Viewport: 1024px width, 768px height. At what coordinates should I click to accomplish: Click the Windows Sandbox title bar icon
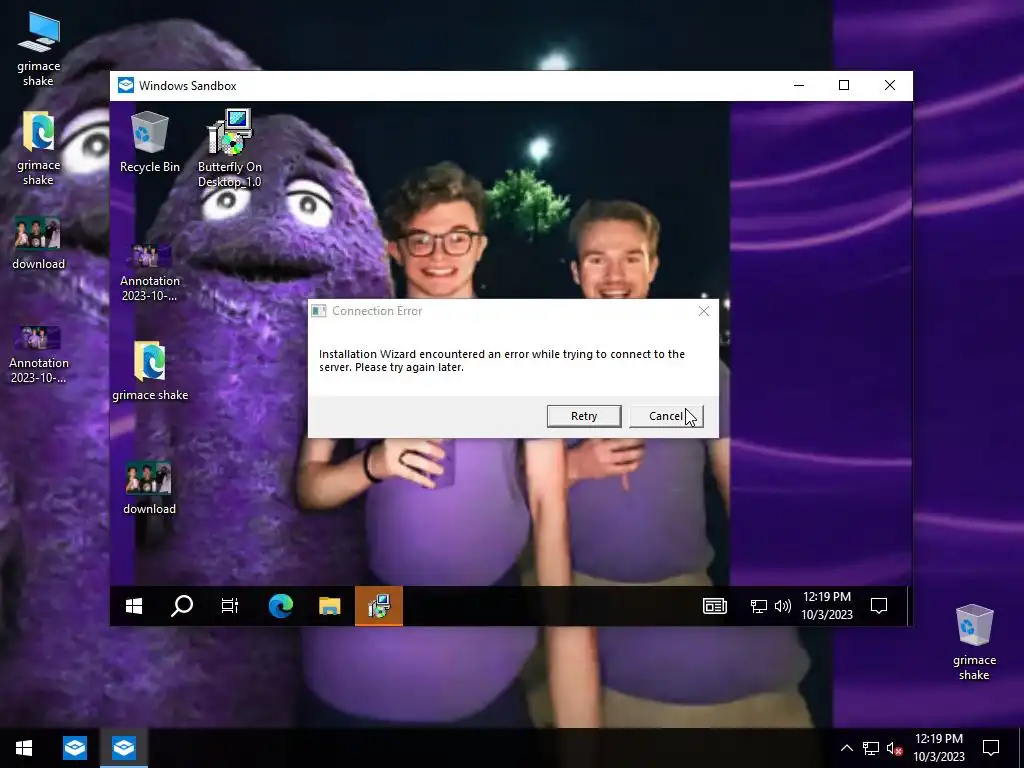tap(125, 86)
